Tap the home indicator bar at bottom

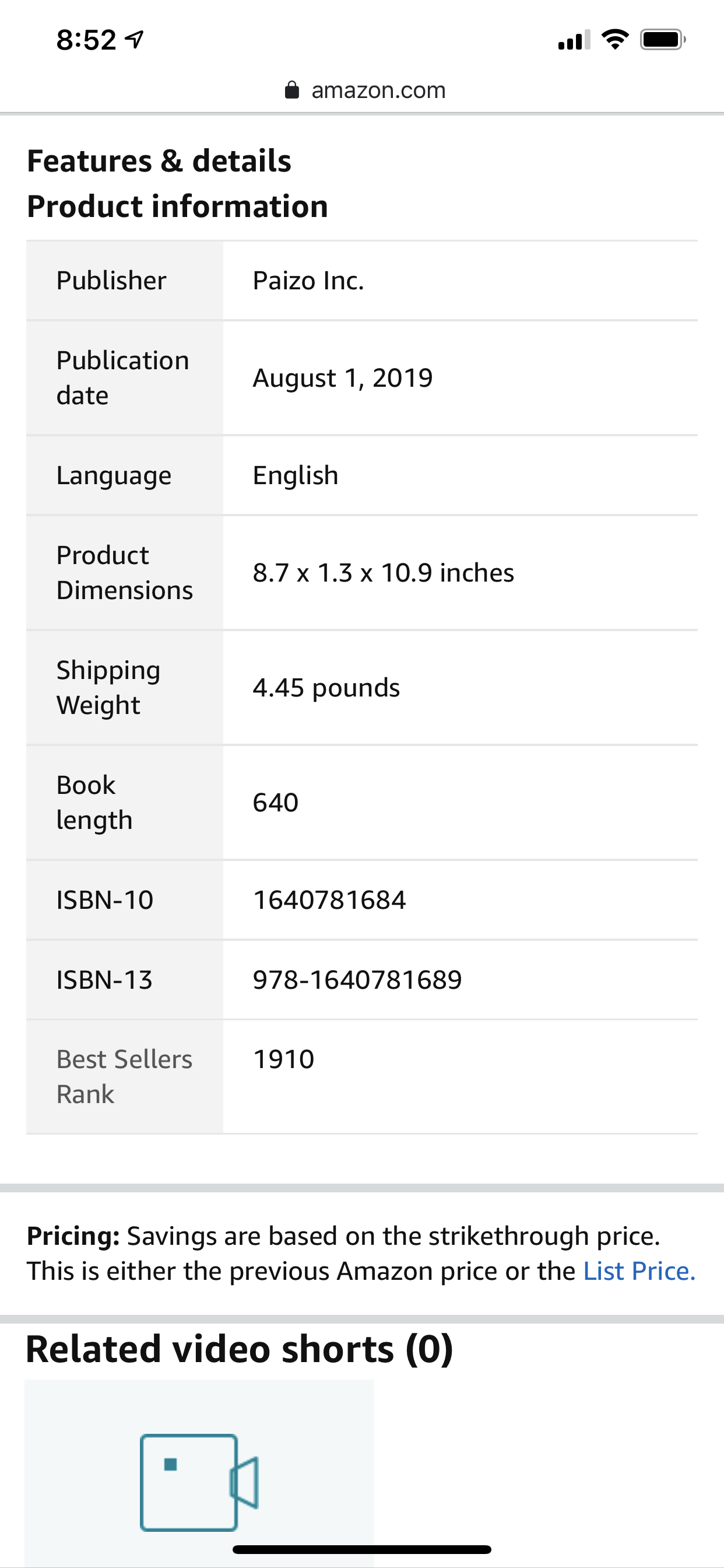click(362, 1549)
